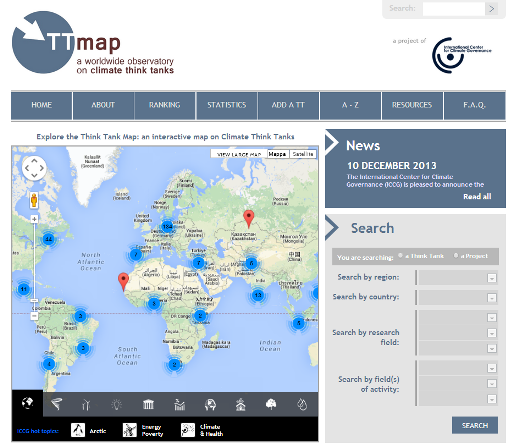The height and width of the screenshot is (446, 508).
Task: Open the first field of activity dropdown
Action: tap(457, 368)
